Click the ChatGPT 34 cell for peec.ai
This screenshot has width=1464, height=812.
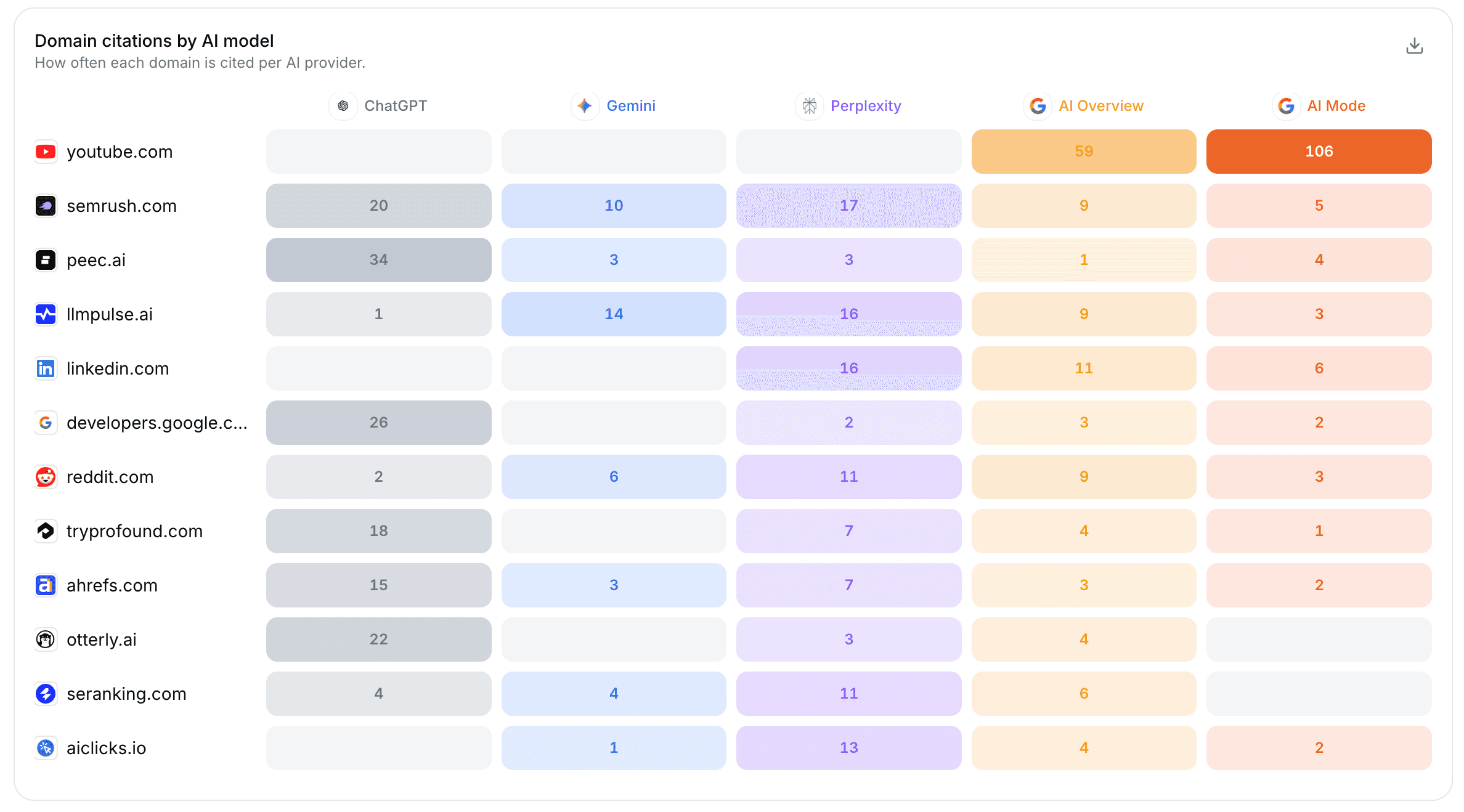click(x=379, y=260)
